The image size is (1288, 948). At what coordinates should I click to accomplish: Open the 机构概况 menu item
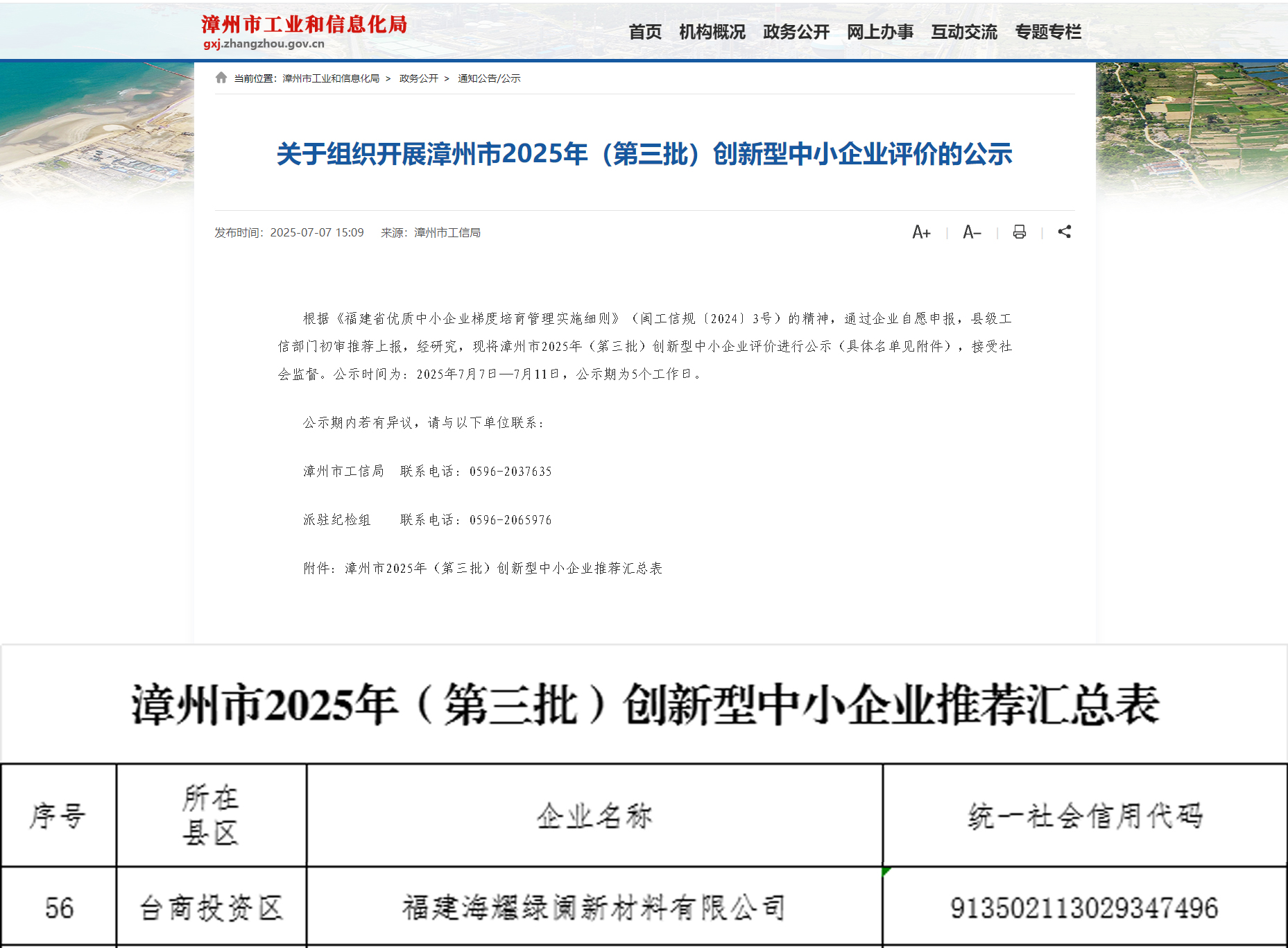coord(712,32)
